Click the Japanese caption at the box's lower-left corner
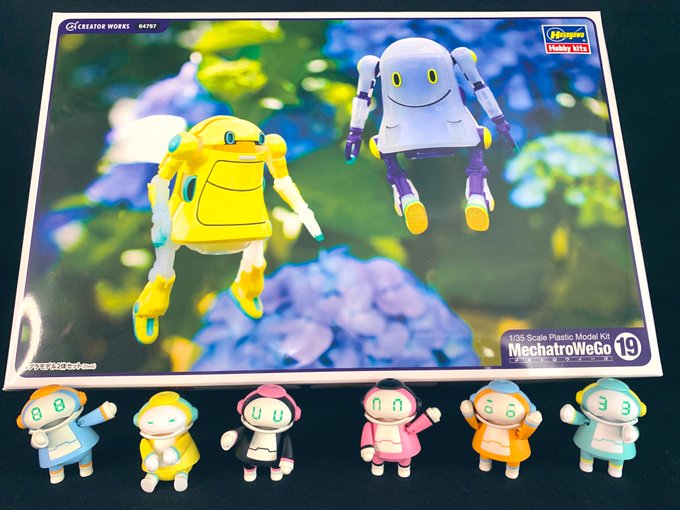The height and width of the screenshot is (510, 680). pos(61,366)
